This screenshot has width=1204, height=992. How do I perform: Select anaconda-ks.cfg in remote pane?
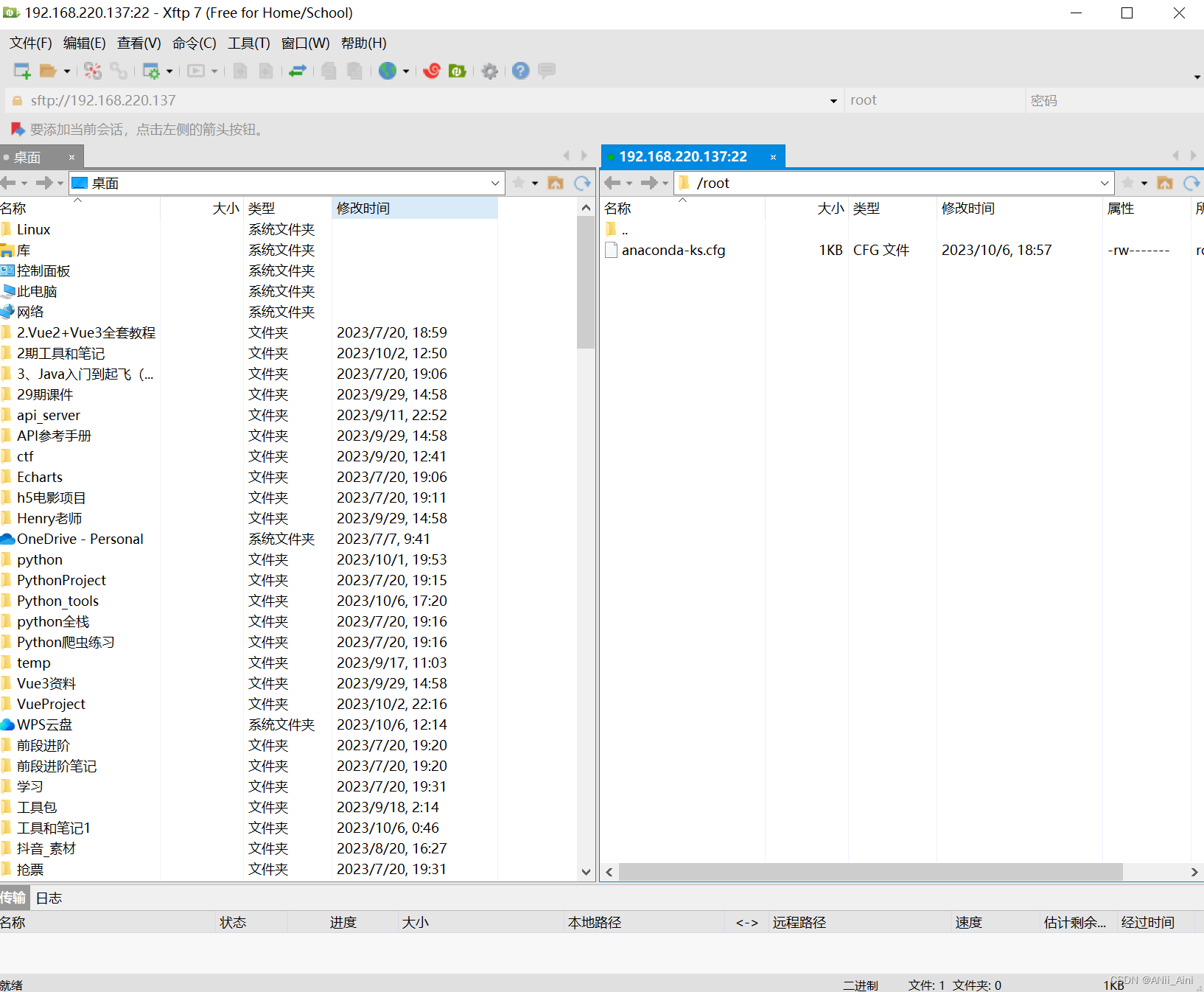click(673, 251)
